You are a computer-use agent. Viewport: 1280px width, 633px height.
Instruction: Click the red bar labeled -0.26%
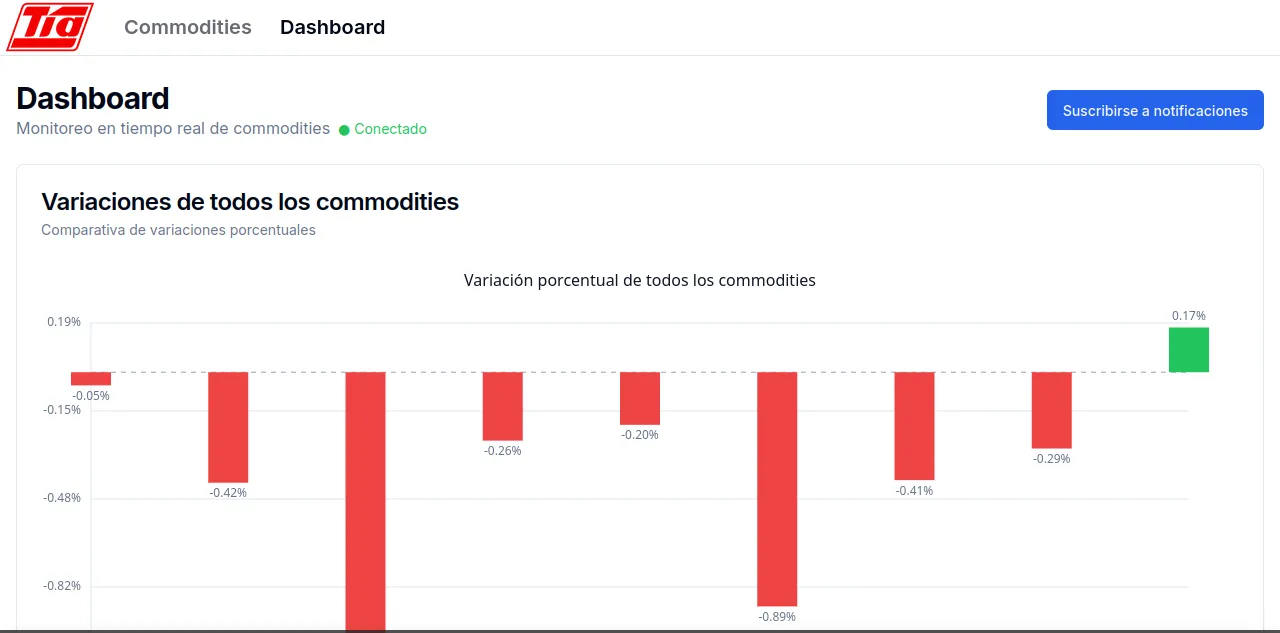[x=503, y=406]
